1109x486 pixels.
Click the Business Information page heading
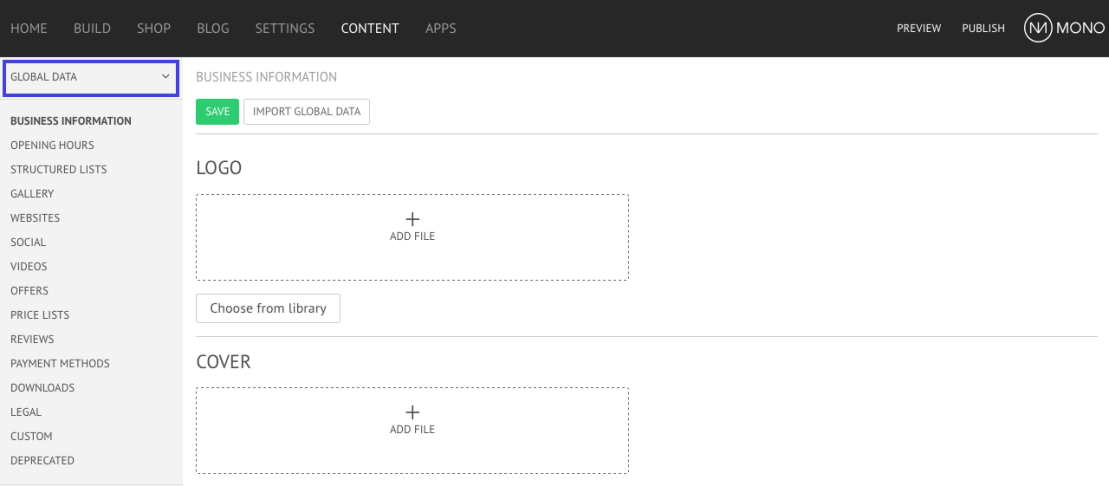pos(267,77)
